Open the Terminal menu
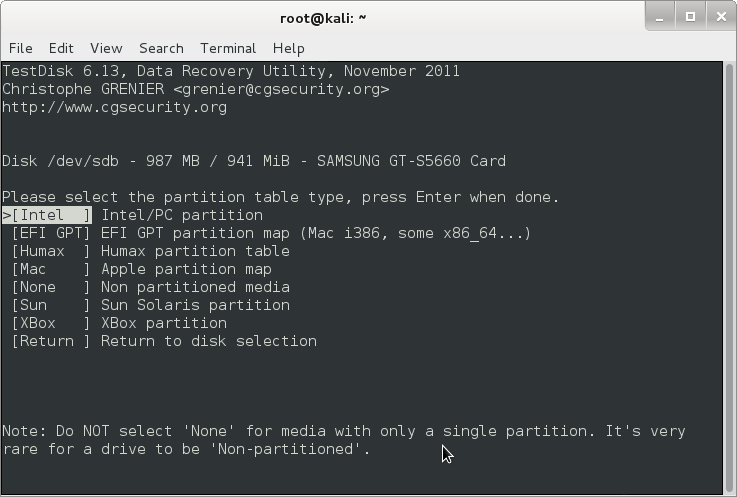 [x=228, y=48]
